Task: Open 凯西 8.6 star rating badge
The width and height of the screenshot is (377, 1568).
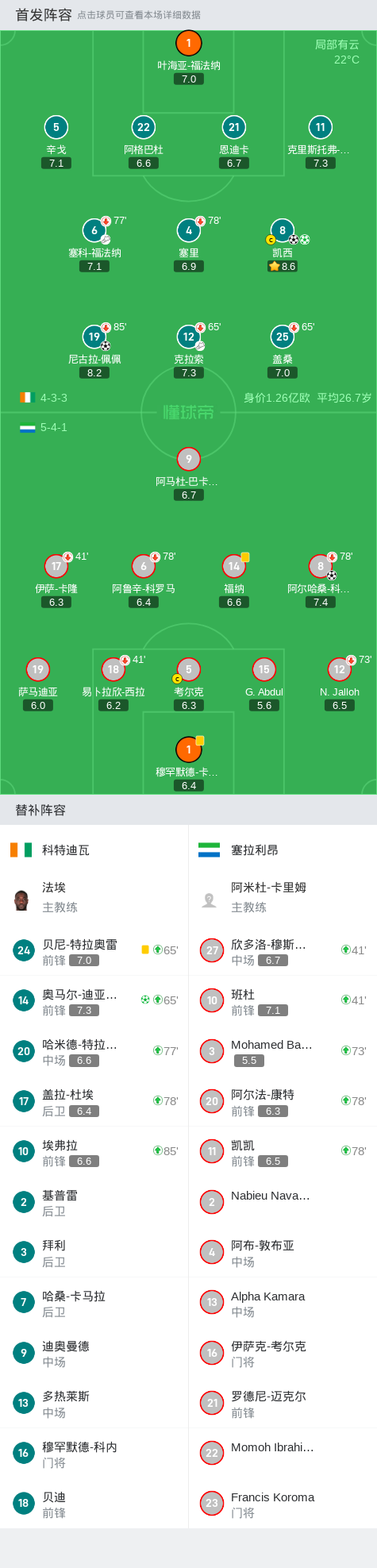Action: (283, 266)
